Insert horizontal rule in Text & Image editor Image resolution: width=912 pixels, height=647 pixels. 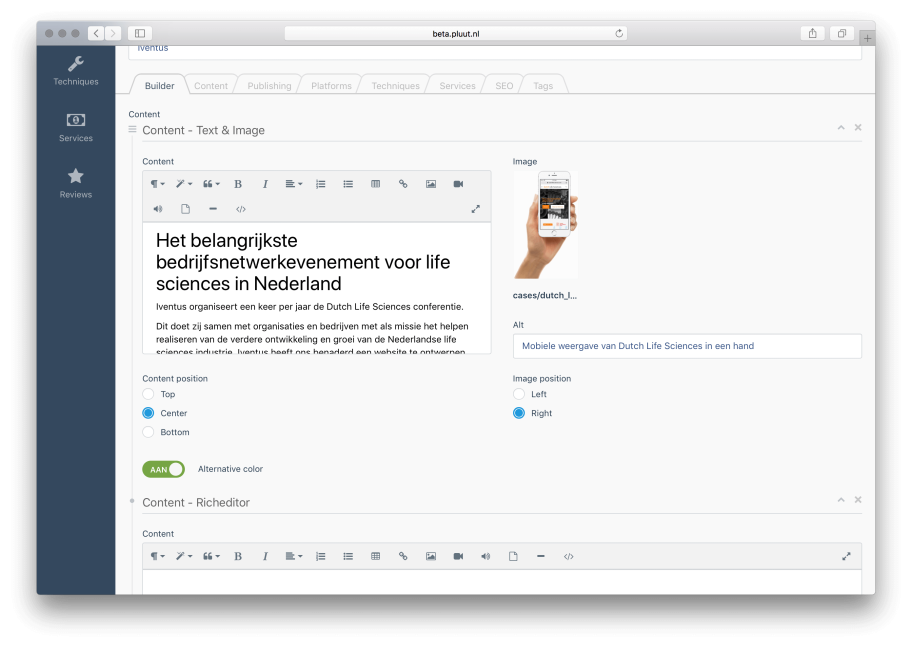coord(213,209)
